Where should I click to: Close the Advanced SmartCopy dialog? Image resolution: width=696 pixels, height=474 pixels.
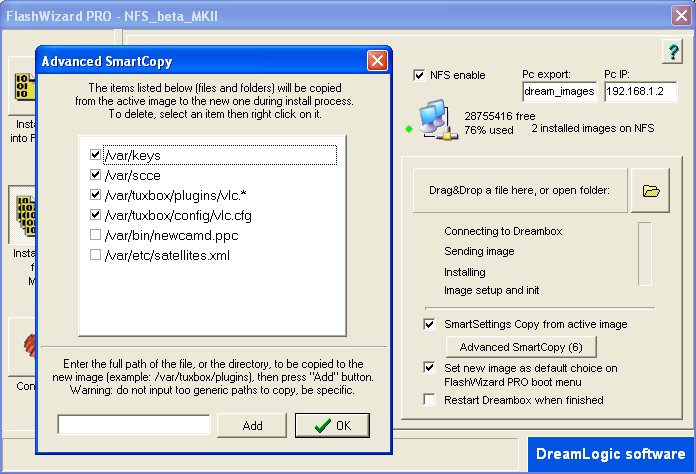[x=377, y=60]
